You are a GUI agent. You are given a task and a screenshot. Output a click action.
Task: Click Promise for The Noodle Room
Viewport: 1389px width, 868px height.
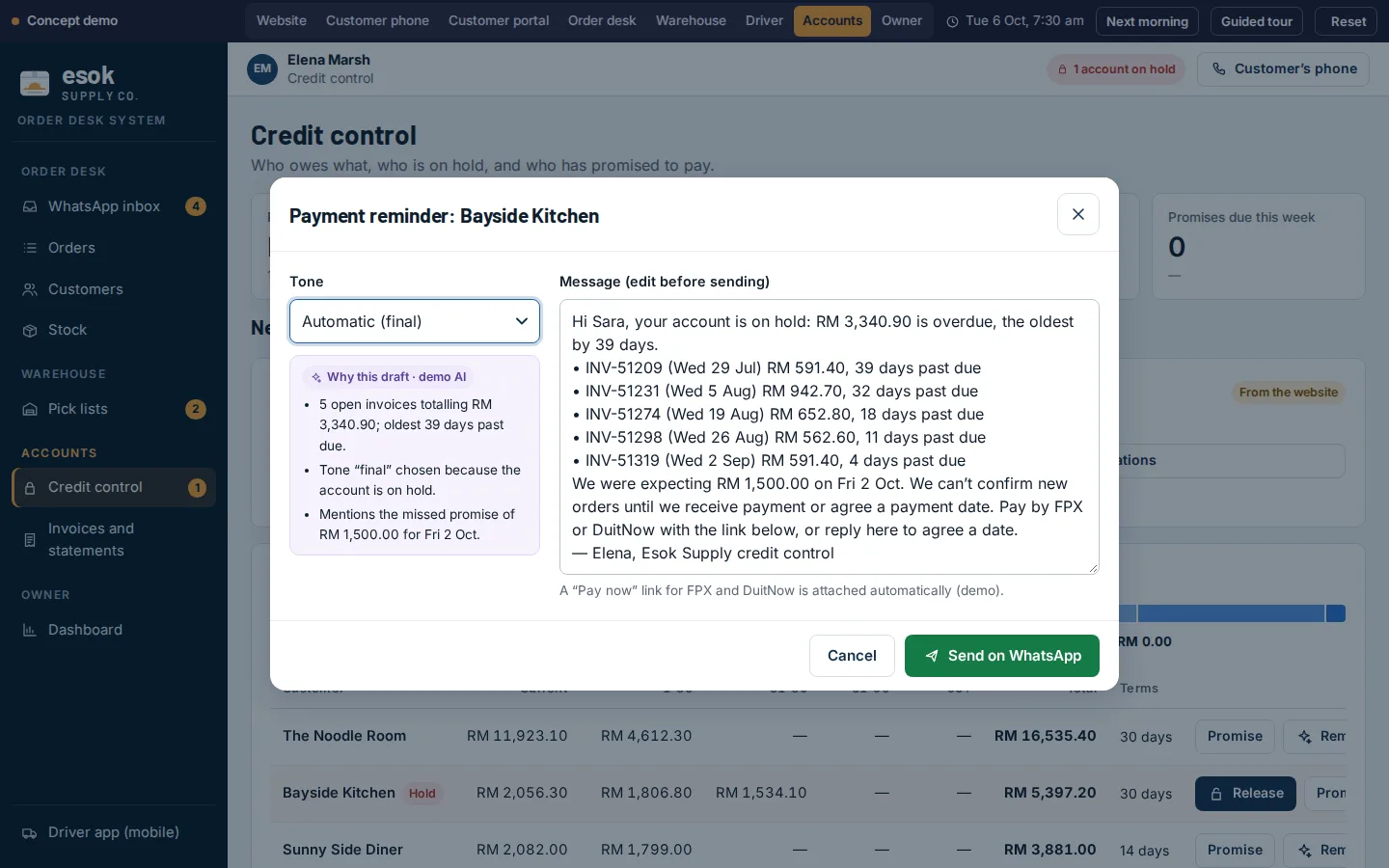(1235, 736)
